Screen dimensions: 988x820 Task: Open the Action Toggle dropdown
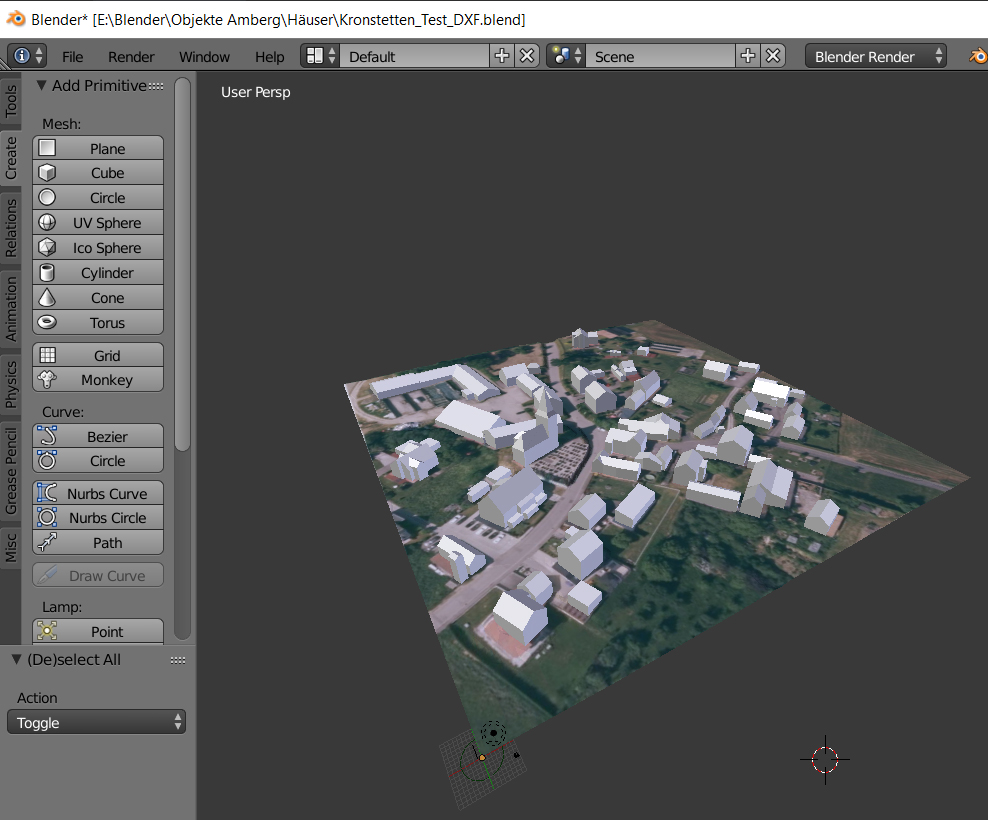[96, 722]
